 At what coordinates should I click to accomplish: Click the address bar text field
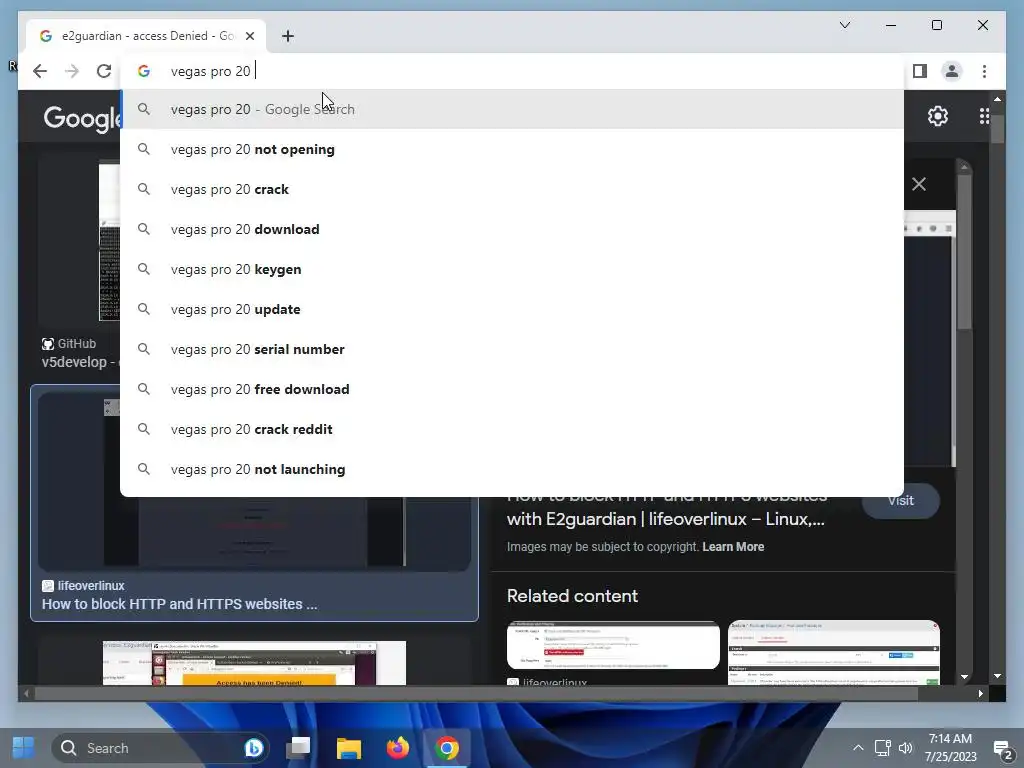512,71
